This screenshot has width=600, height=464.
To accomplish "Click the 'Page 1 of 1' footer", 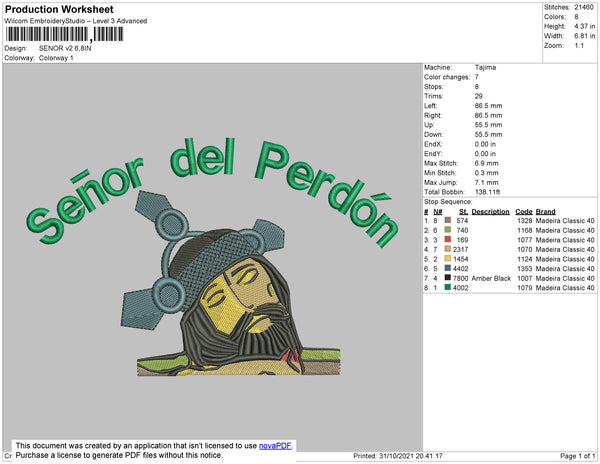I will click(x=577, y=456).
